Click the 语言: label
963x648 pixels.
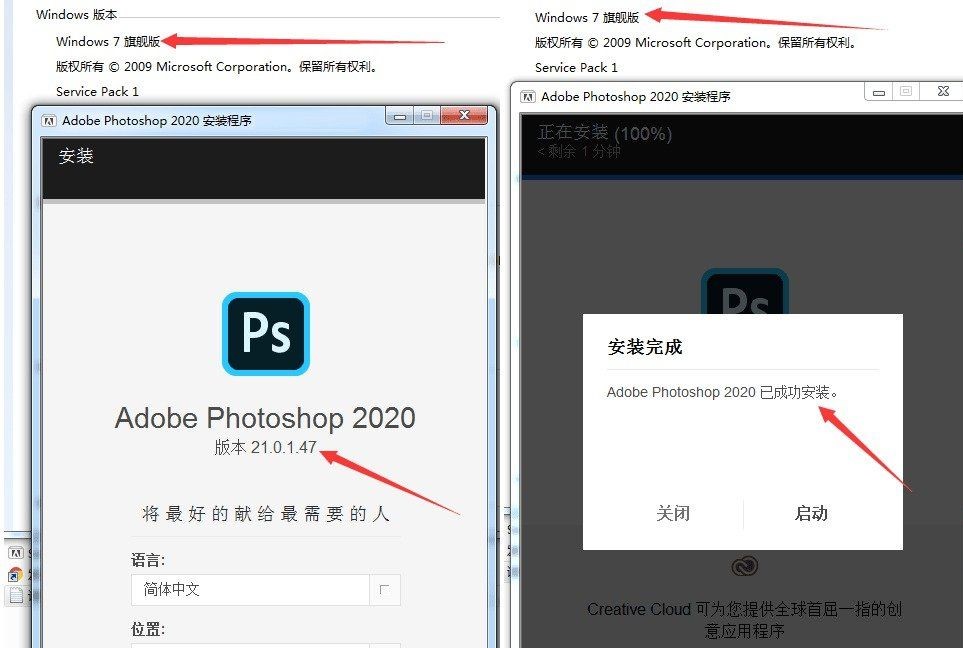click(x=148, y=560)
